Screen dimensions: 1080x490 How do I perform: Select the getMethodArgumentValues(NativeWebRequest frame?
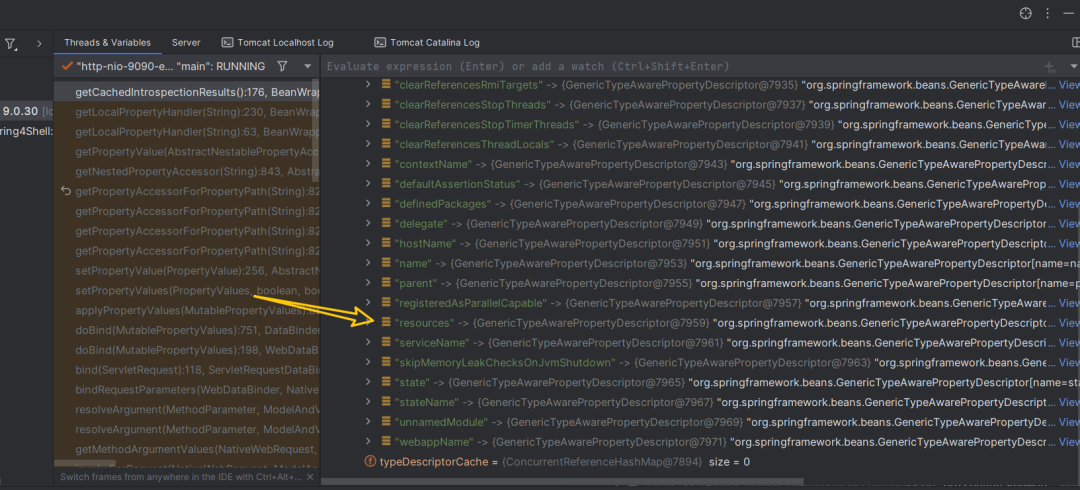point(187,449)
